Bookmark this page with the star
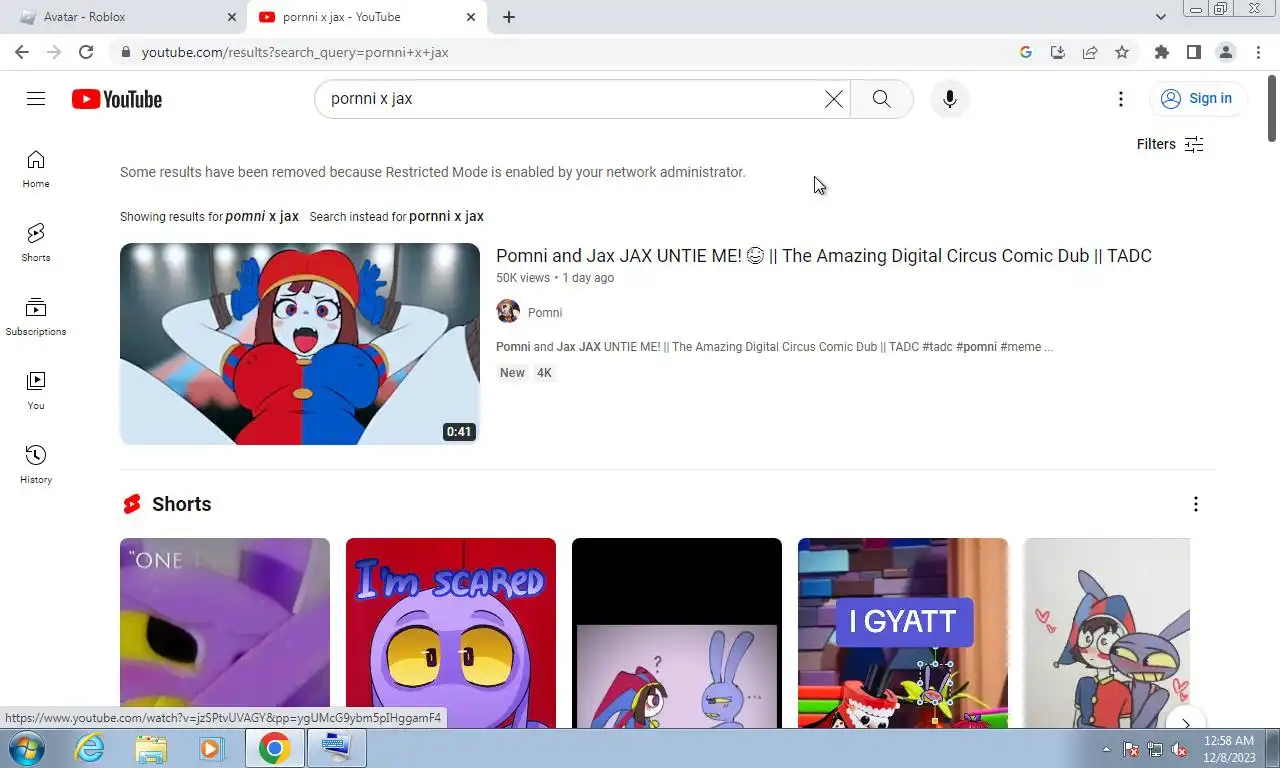Viewport: 1280px width, 768px height. pos(1122,52)
